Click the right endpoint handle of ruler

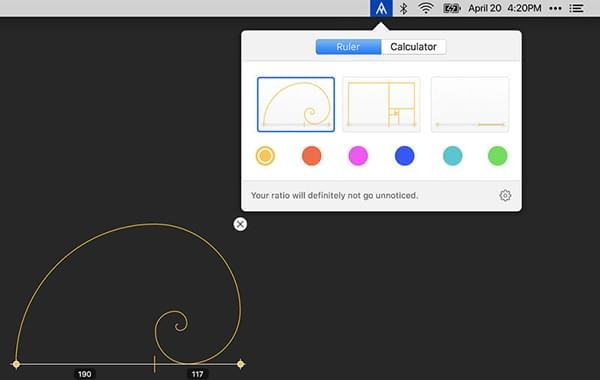pos(240,364)
